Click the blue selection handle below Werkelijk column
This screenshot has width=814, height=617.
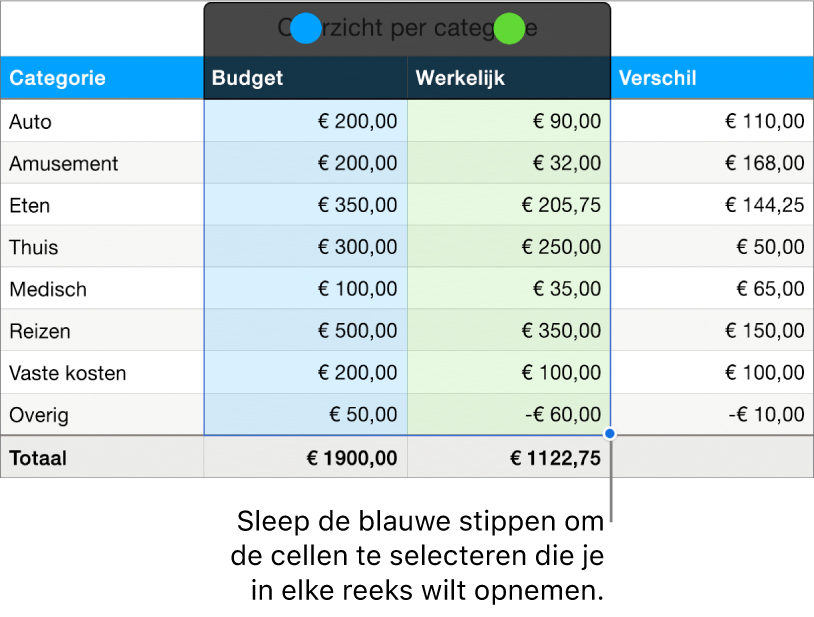610,435
